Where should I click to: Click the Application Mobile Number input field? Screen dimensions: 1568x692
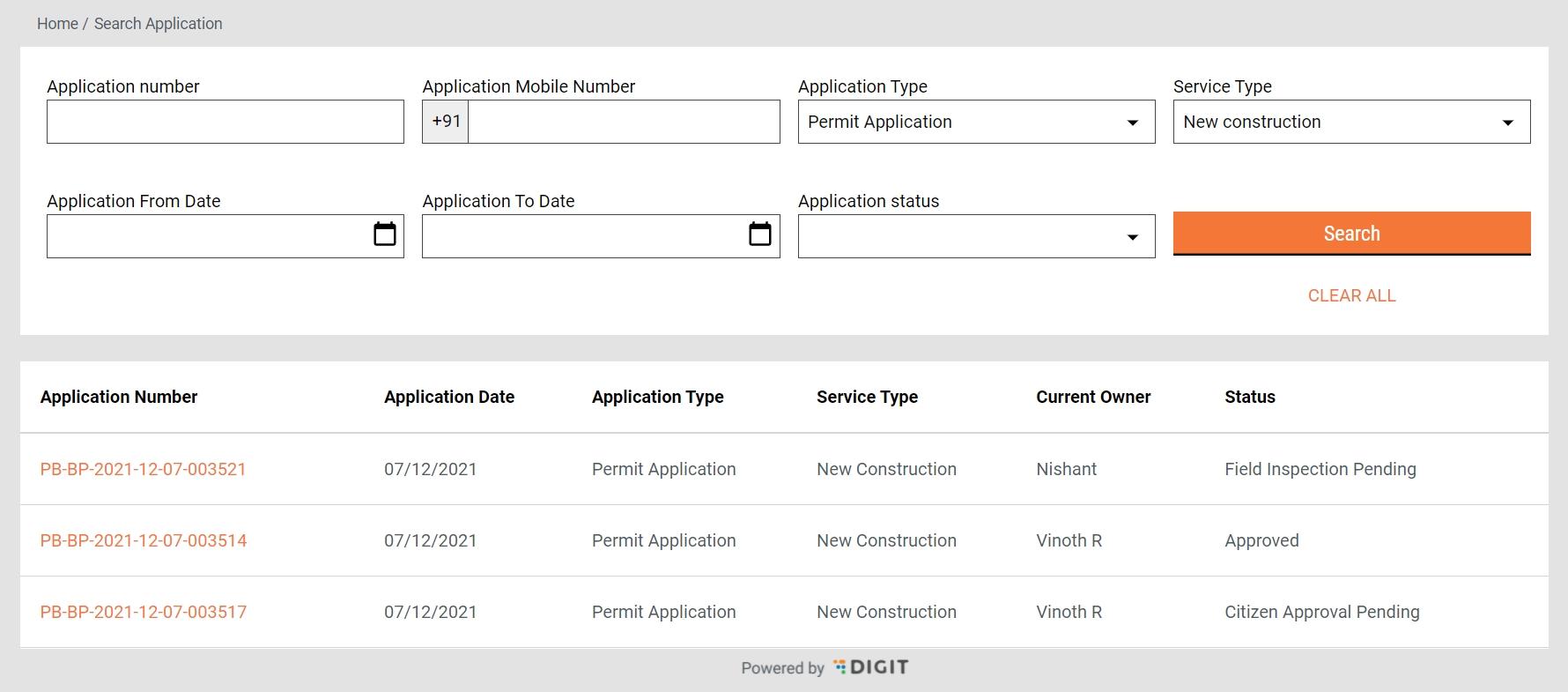click(x=623, y=122)
